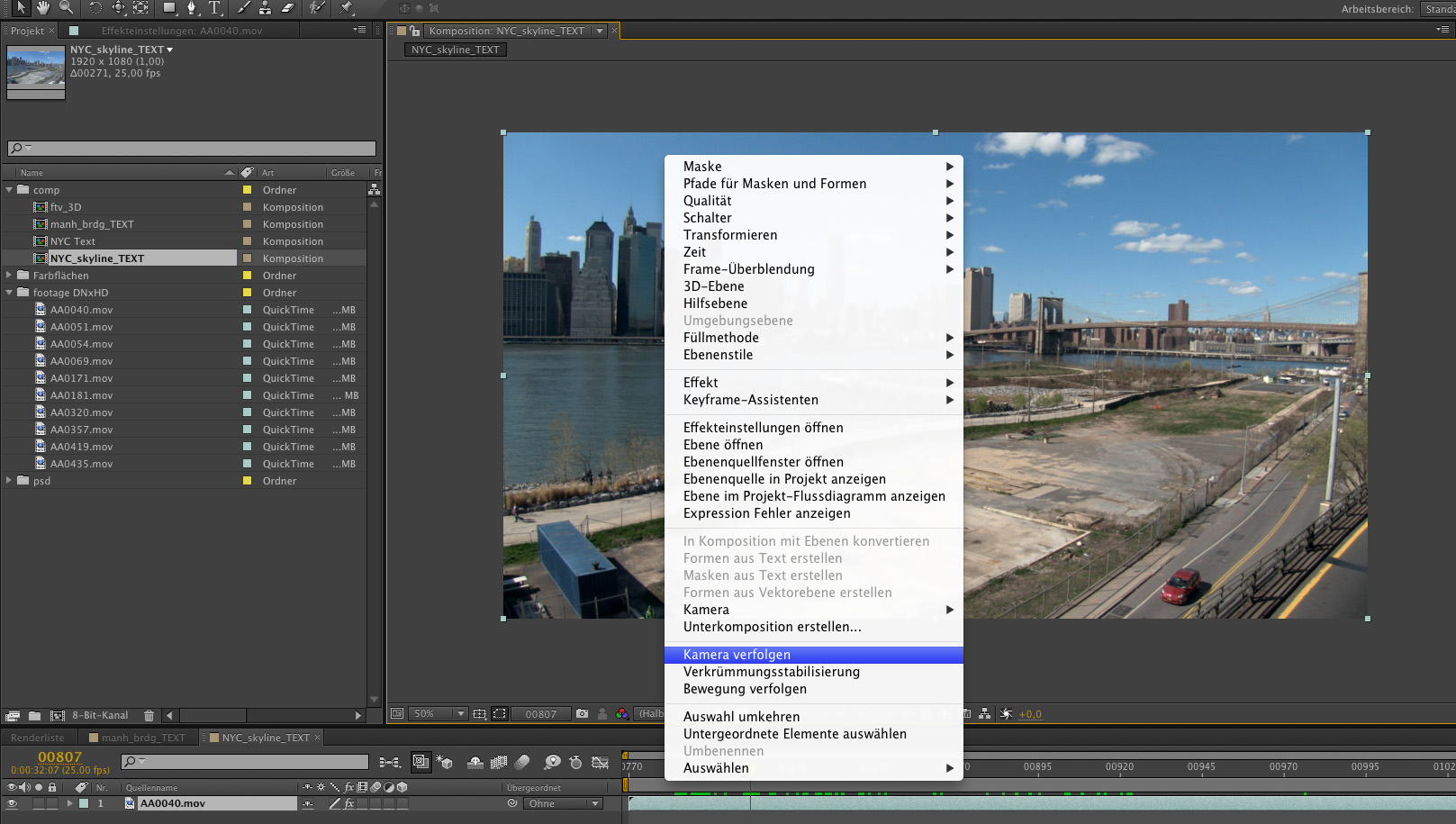Pick the Pen tool in toolbar
This screenshot has width=1456, height=824.
tap(191, 8)
